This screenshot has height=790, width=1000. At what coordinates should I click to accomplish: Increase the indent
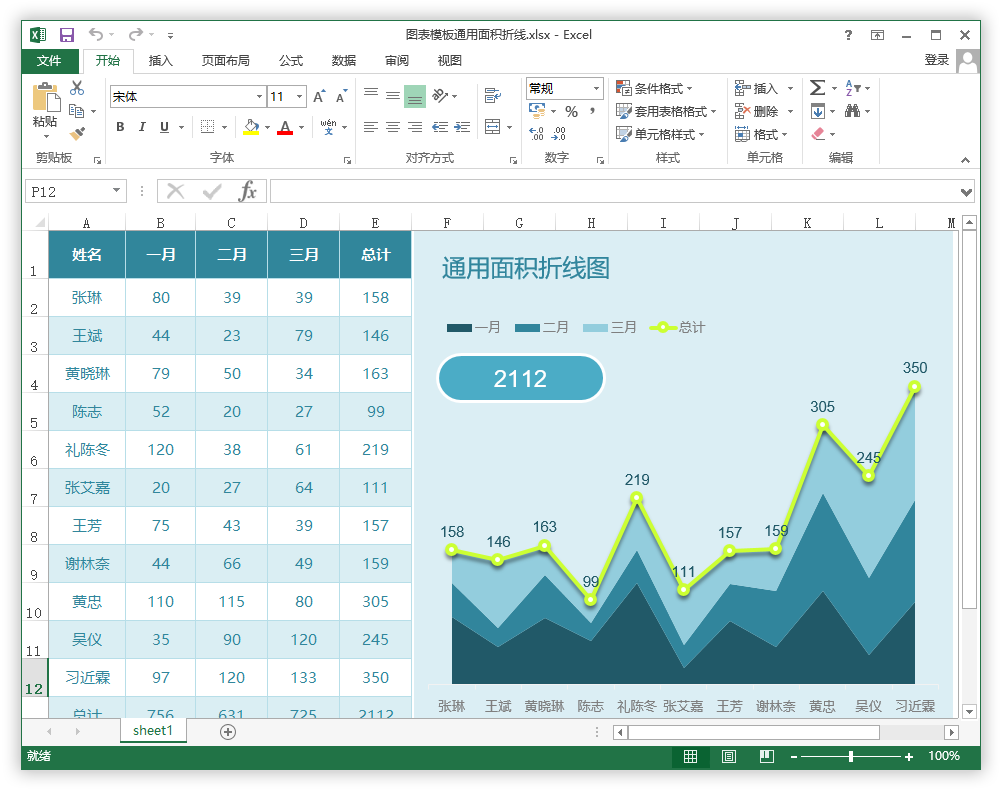[x=462, y=127]
